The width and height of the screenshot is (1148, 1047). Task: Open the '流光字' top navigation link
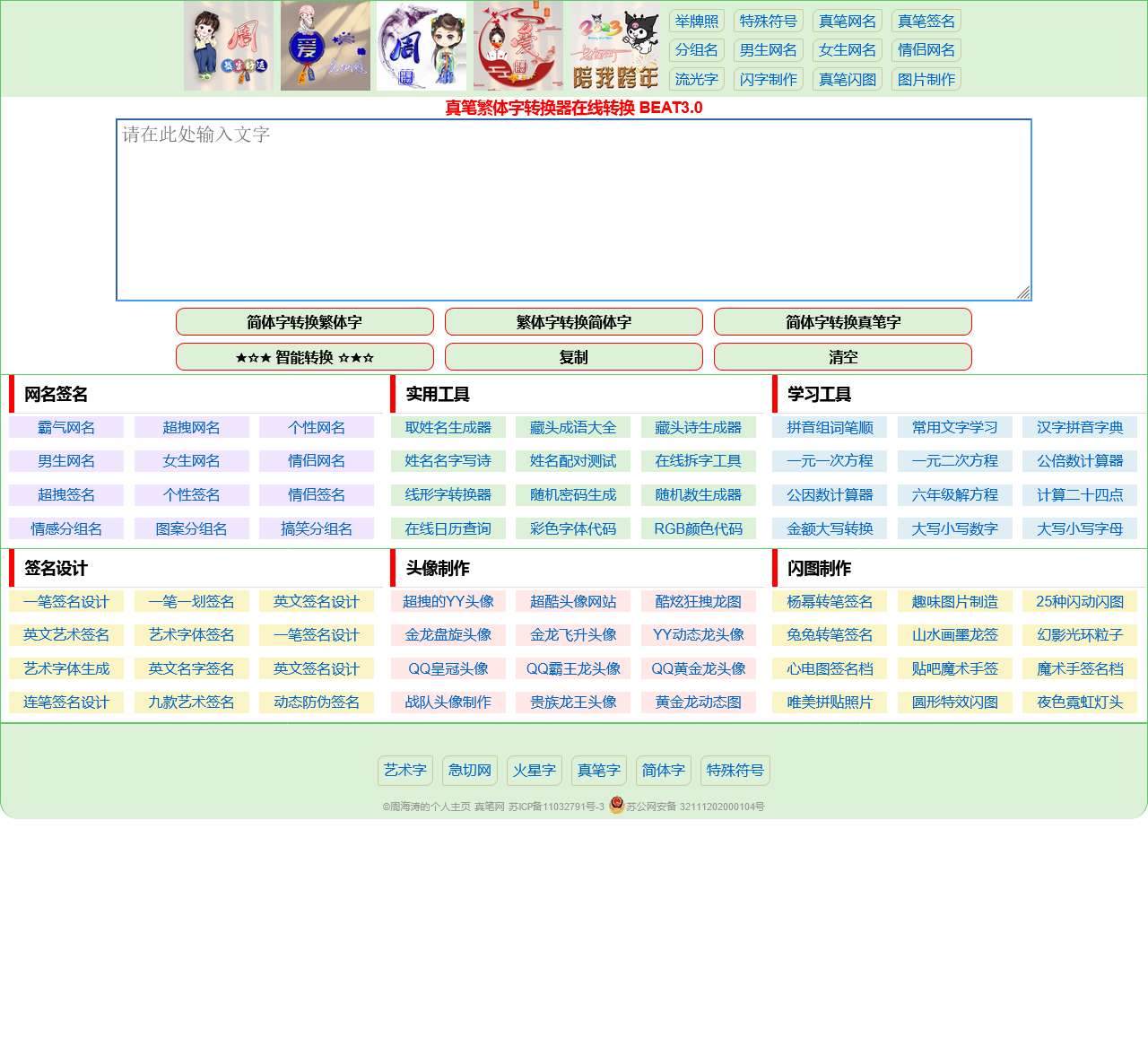pyautogui.click(x=697, y=79)
